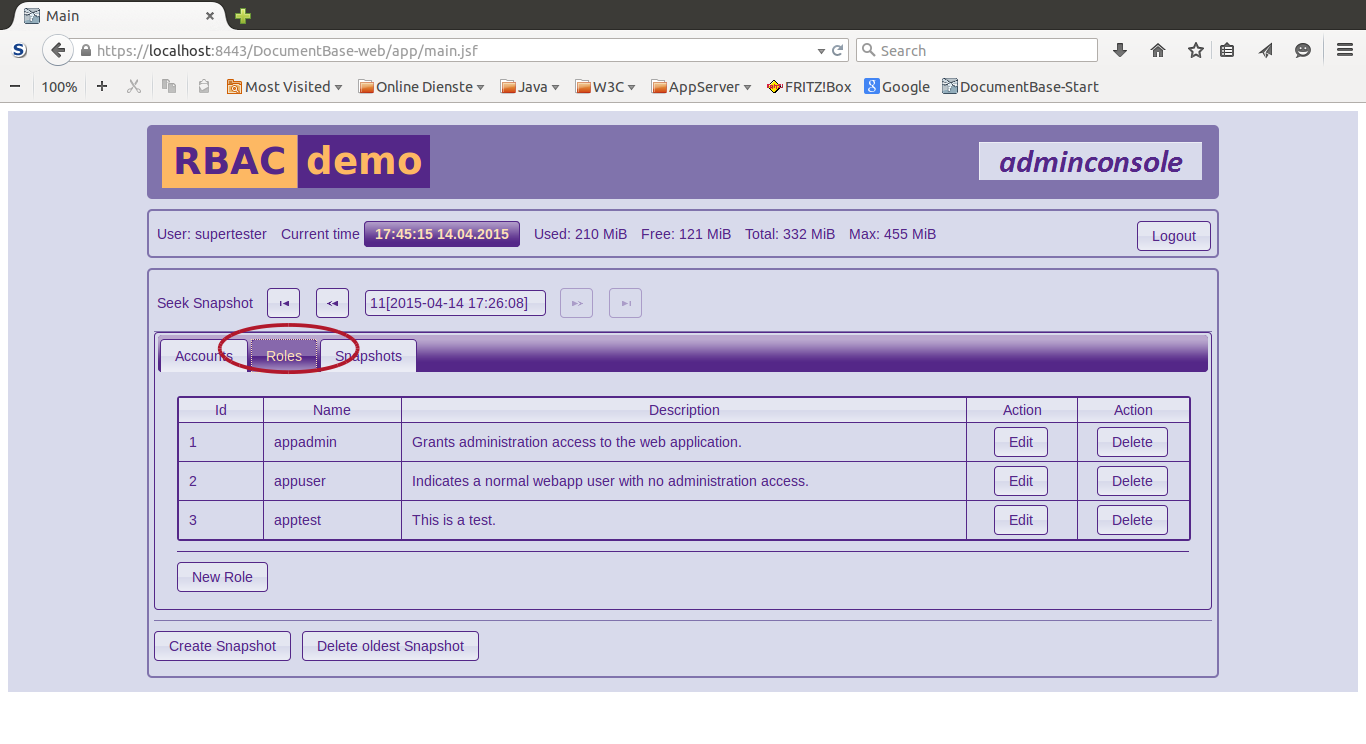This screenshot has width=1366, height=744.
Task: Switch to the Snapshots tab
Action: click(x=368, y=356)
